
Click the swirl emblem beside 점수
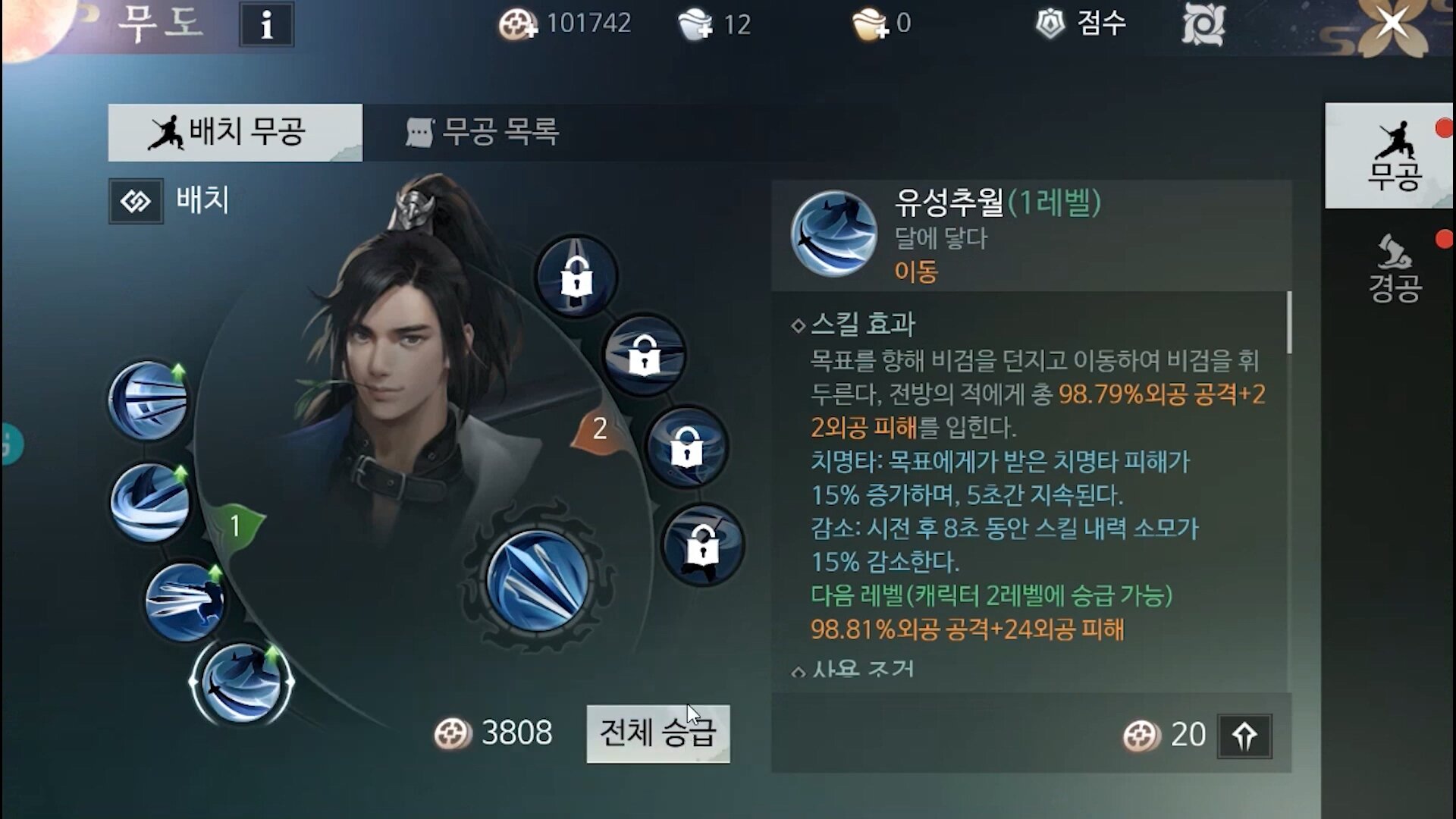click(x=1203, y=24)
